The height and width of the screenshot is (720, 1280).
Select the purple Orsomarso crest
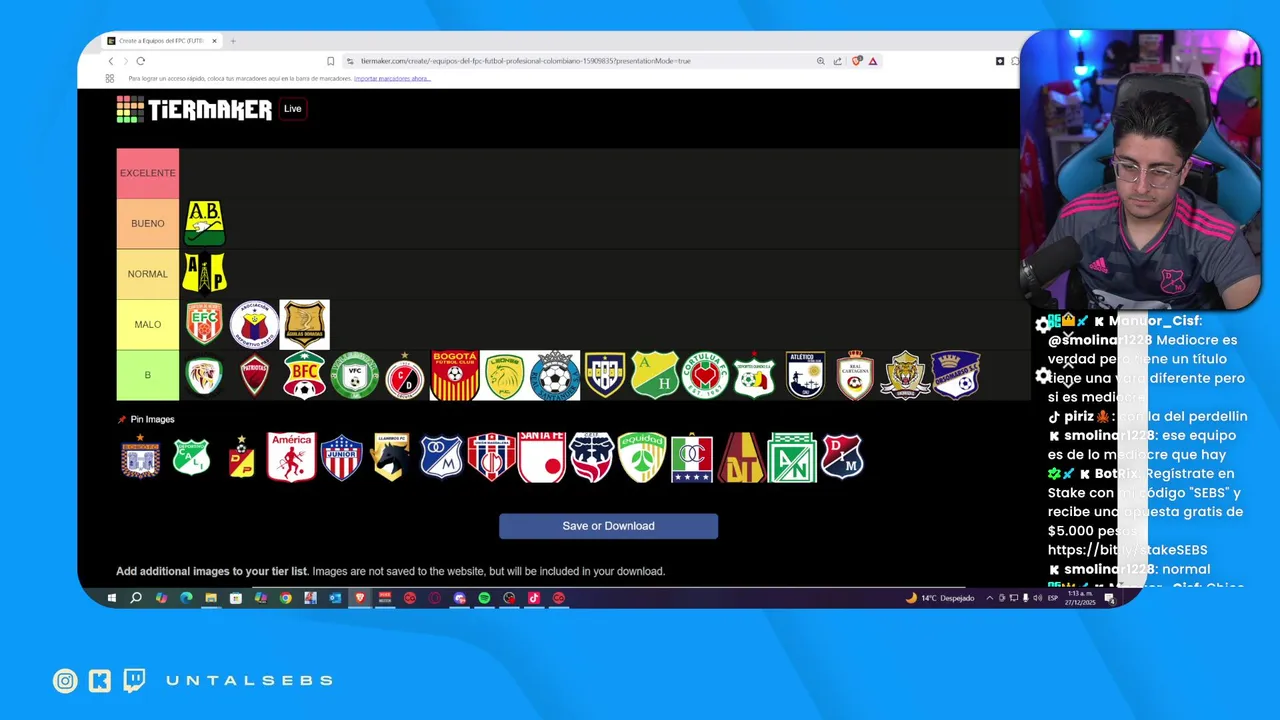[x=955, y=375]
